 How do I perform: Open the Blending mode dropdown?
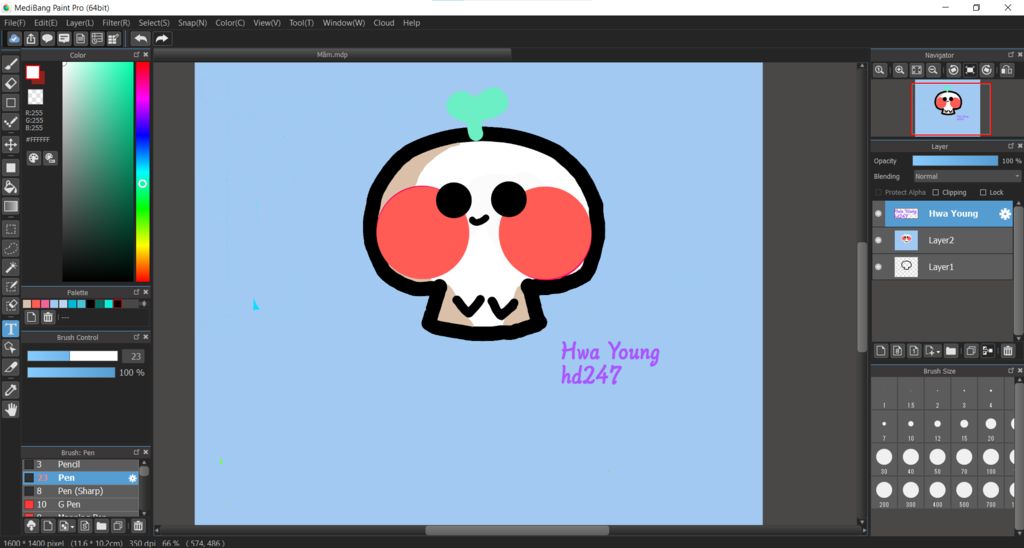[967, 176]
